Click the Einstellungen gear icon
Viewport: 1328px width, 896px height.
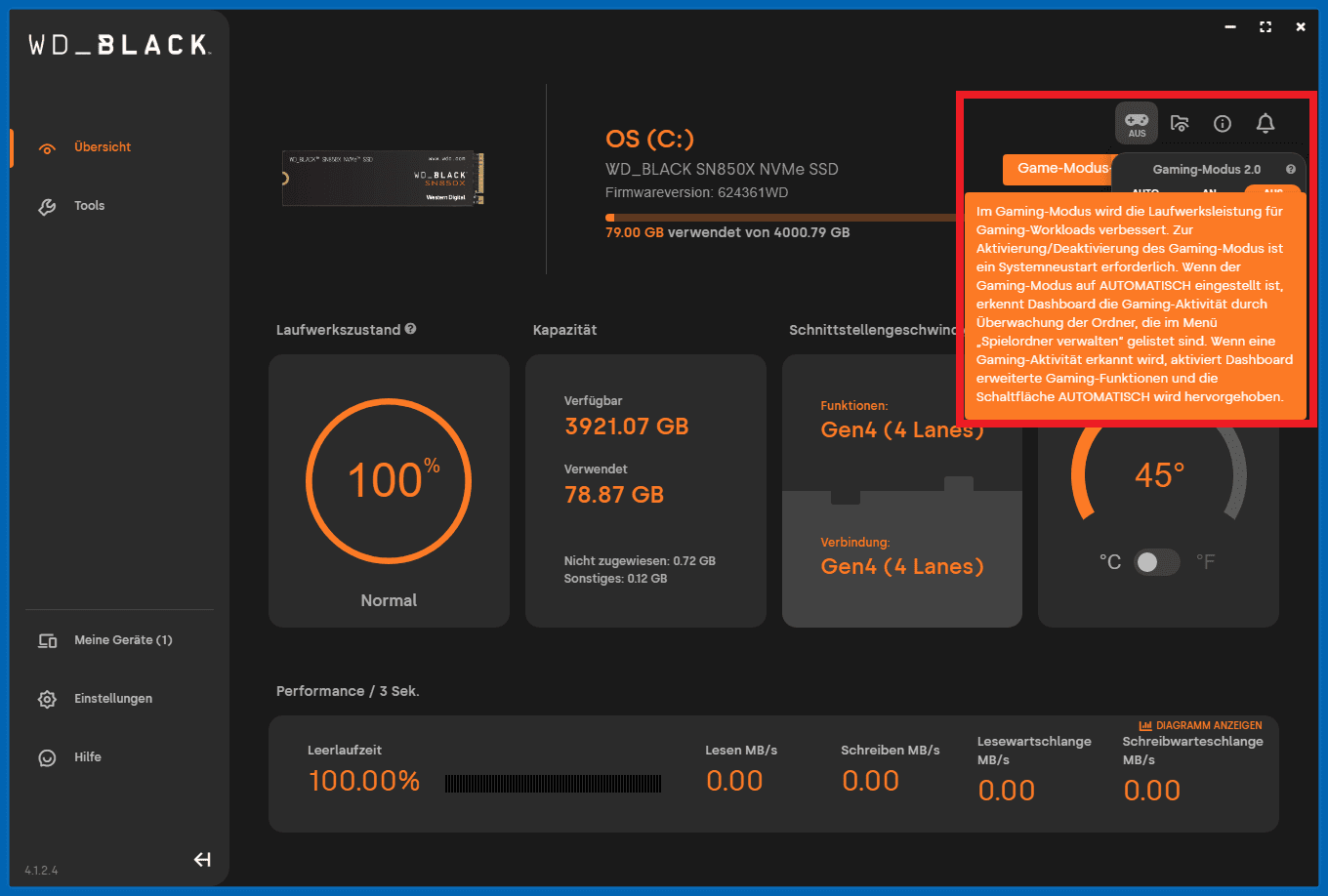click(47, 699)
